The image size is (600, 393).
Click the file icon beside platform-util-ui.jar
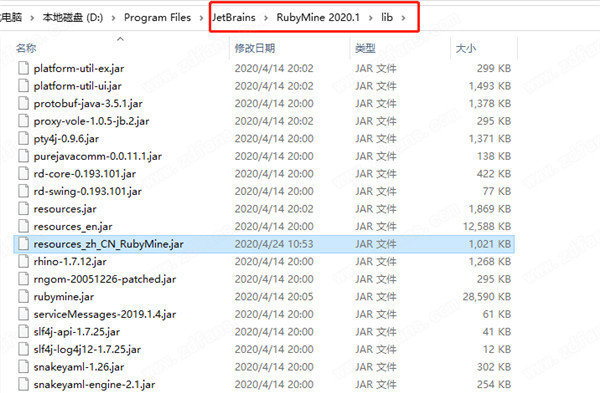pyautogui.click(x=23, y=86)
